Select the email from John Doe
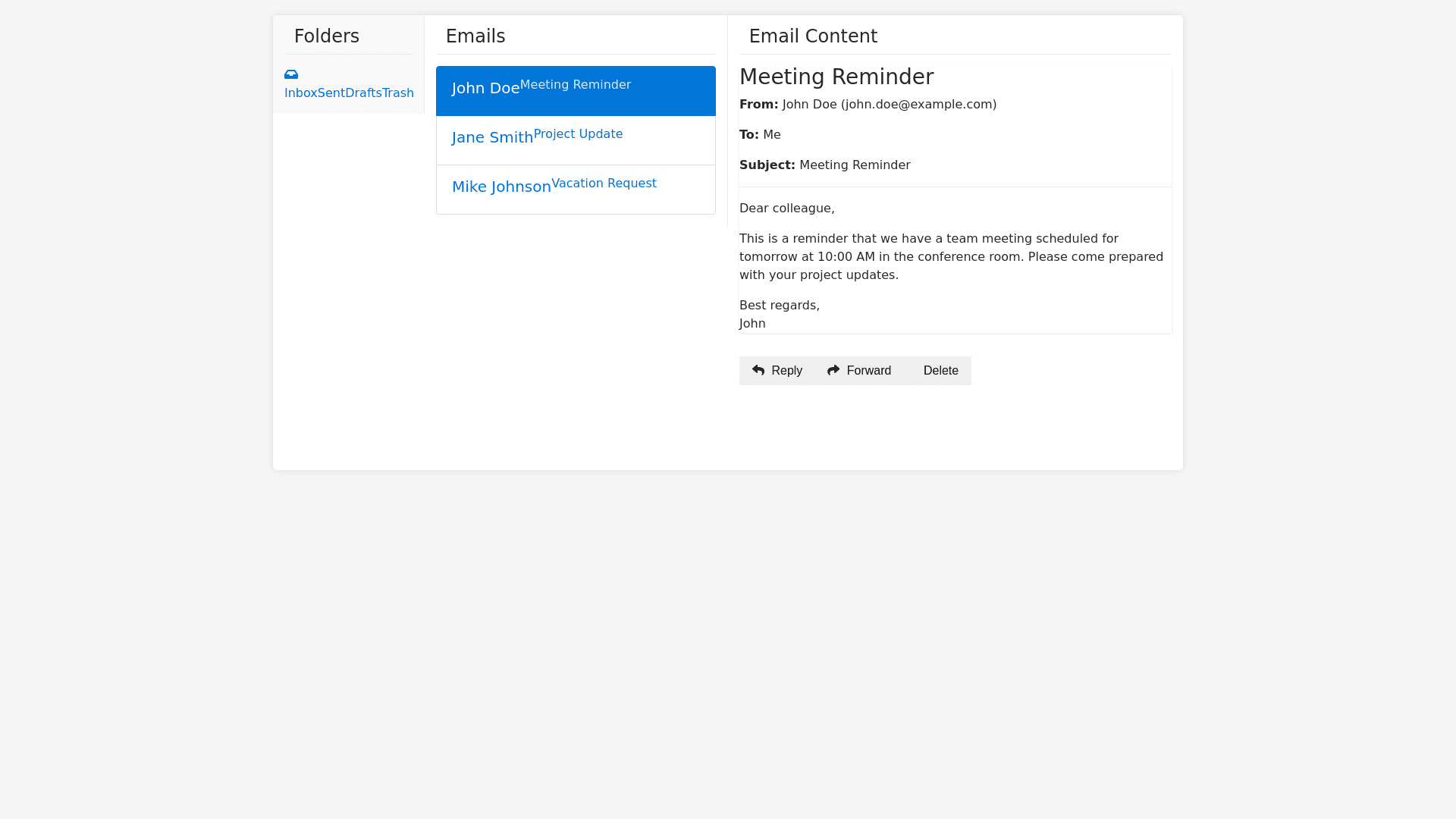This screenshot has height=819, width=1456. (485, 89)
